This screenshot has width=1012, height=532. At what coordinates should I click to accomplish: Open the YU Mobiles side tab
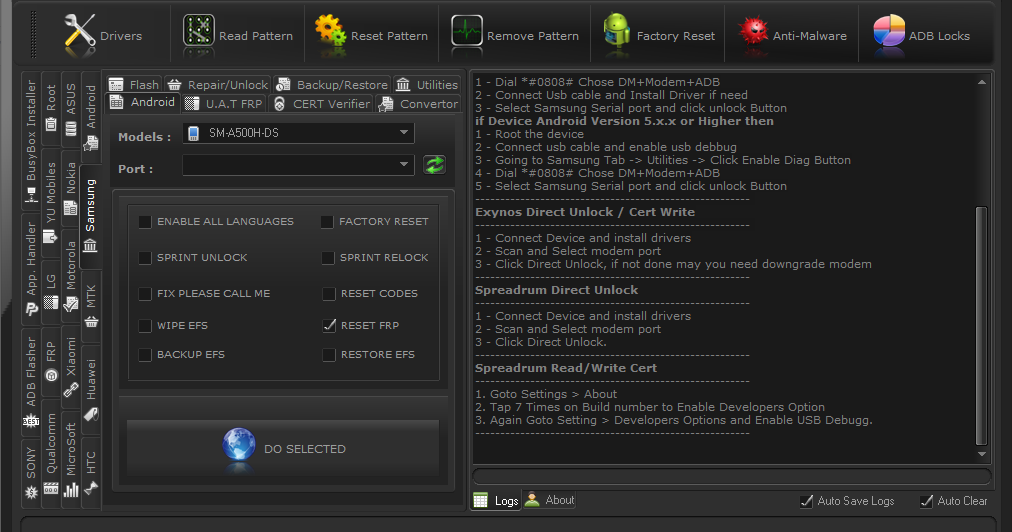coord(51,202)
